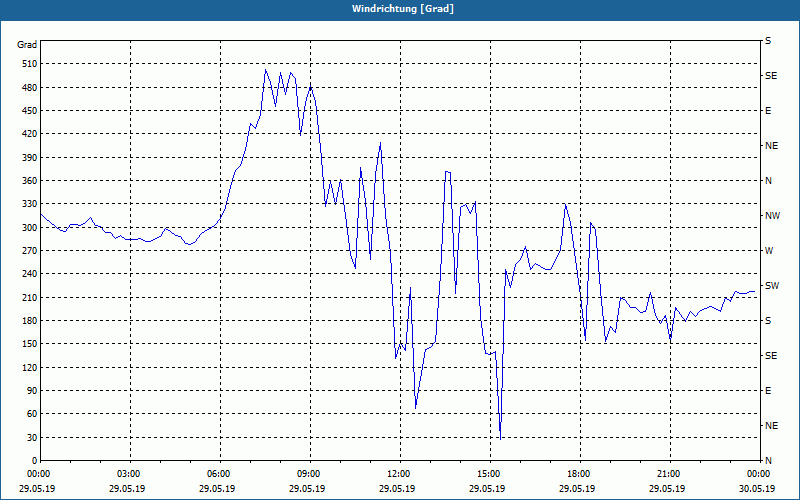
Task: Select the 480 degree axis label
Action: point(30,87)
